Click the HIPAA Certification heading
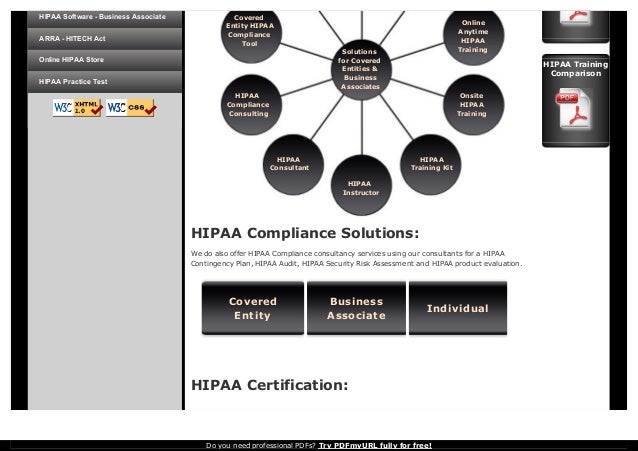 coord(269,385)
